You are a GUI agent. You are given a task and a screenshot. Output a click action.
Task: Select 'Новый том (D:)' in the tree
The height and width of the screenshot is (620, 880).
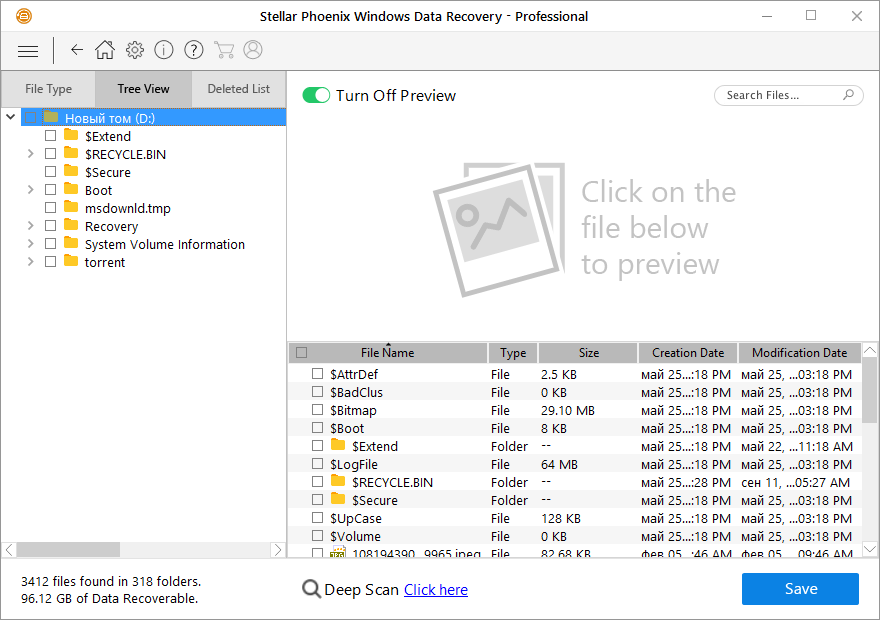110,118
